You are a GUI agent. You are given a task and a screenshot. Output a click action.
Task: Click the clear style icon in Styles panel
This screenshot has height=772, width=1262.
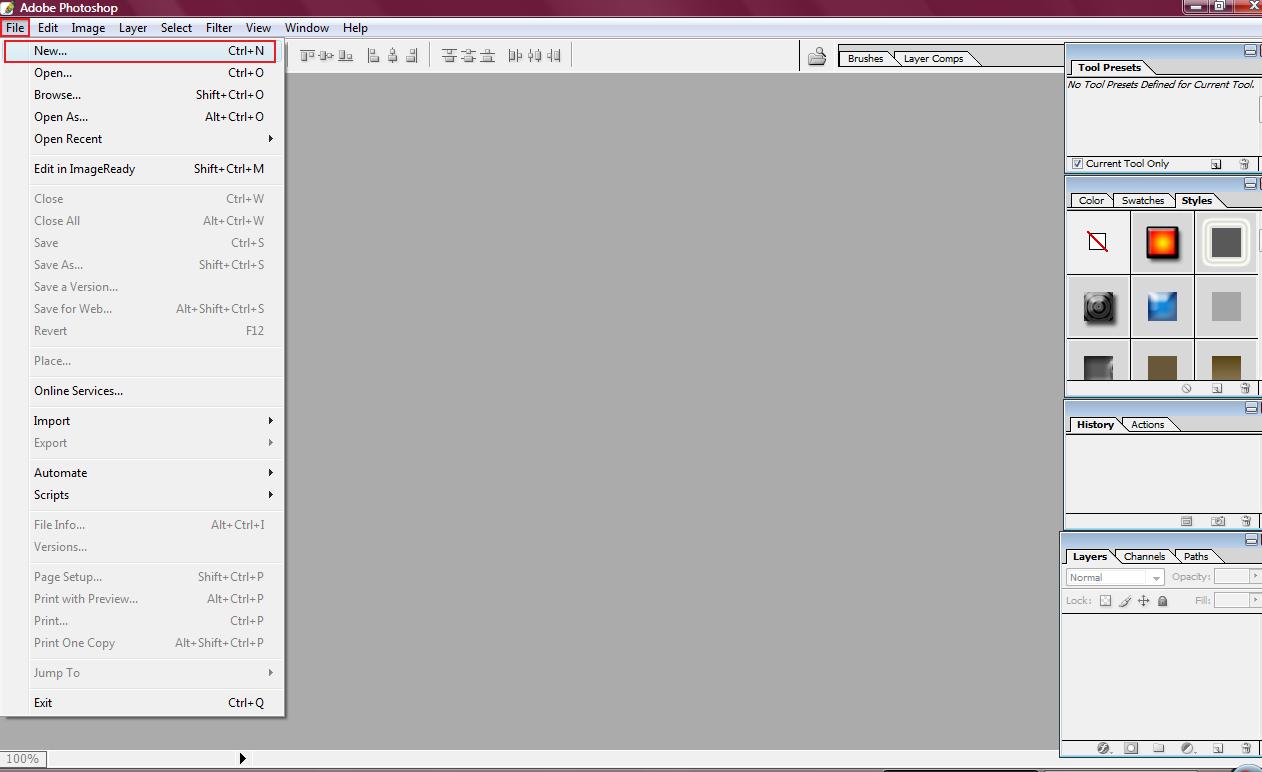tap(1187, 388)
